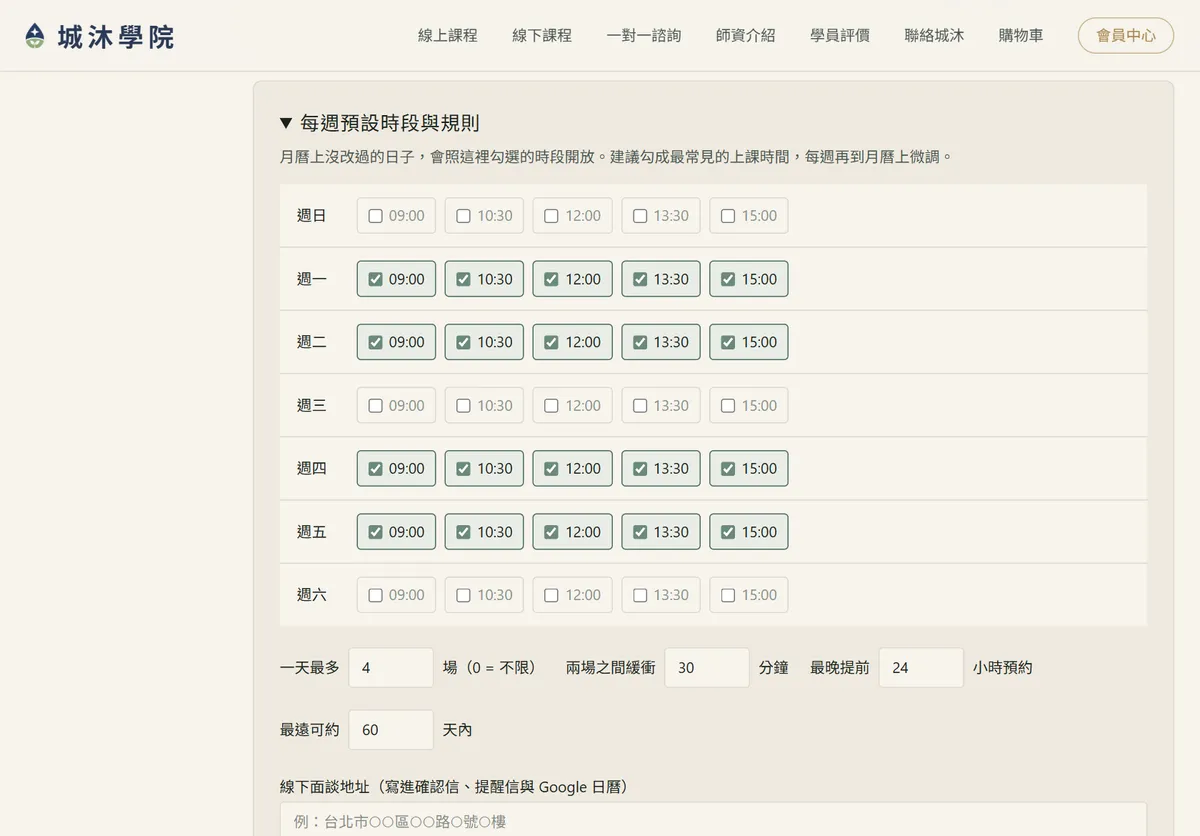Click the 週一 row label
Viewport: 1200px width, 836px height.
click(312, 279)
